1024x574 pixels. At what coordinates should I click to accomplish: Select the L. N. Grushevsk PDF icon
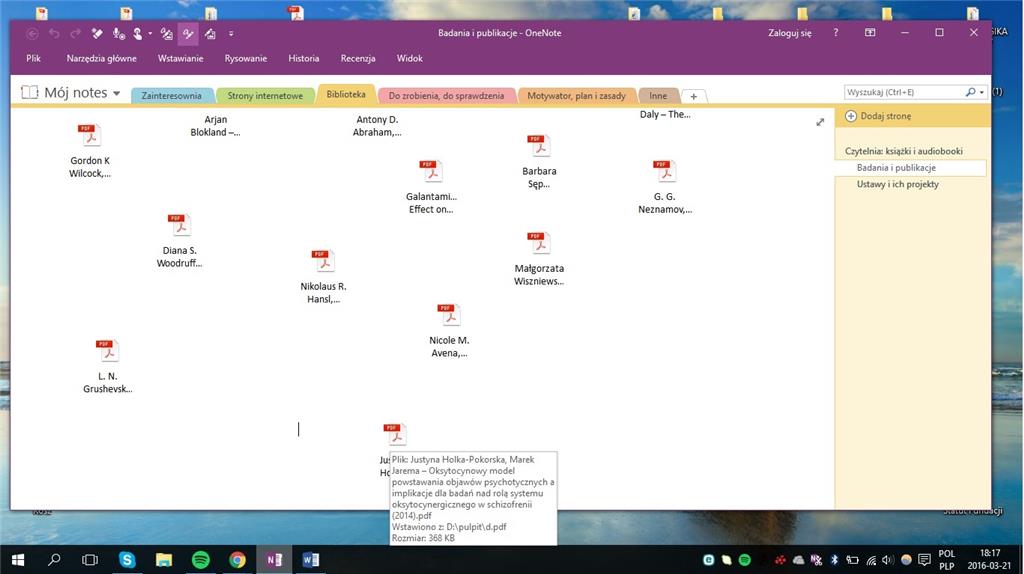click(x=108, y=351)
